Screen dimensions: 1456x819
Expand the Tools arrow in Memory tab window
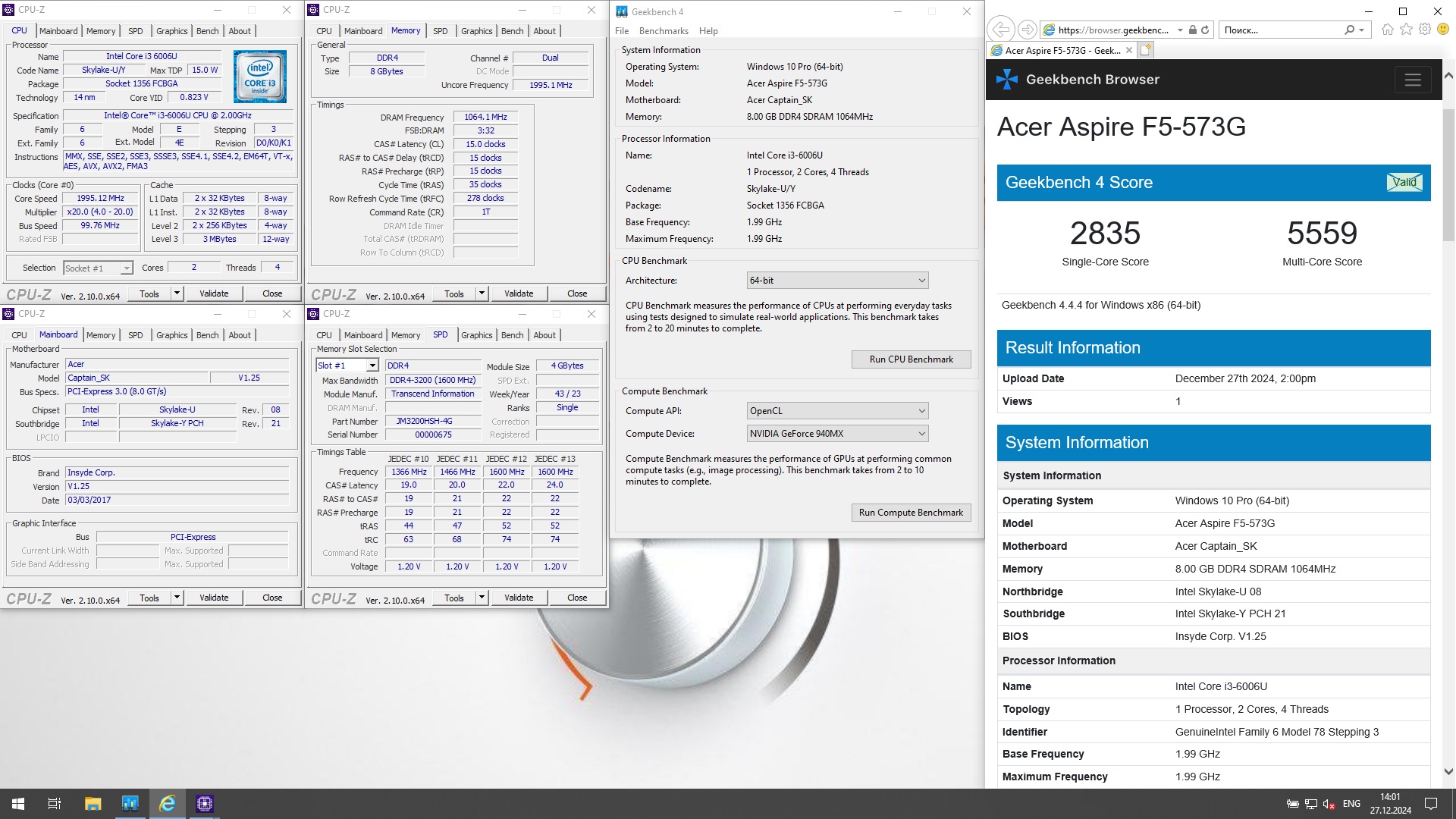[x=482, y=293]
